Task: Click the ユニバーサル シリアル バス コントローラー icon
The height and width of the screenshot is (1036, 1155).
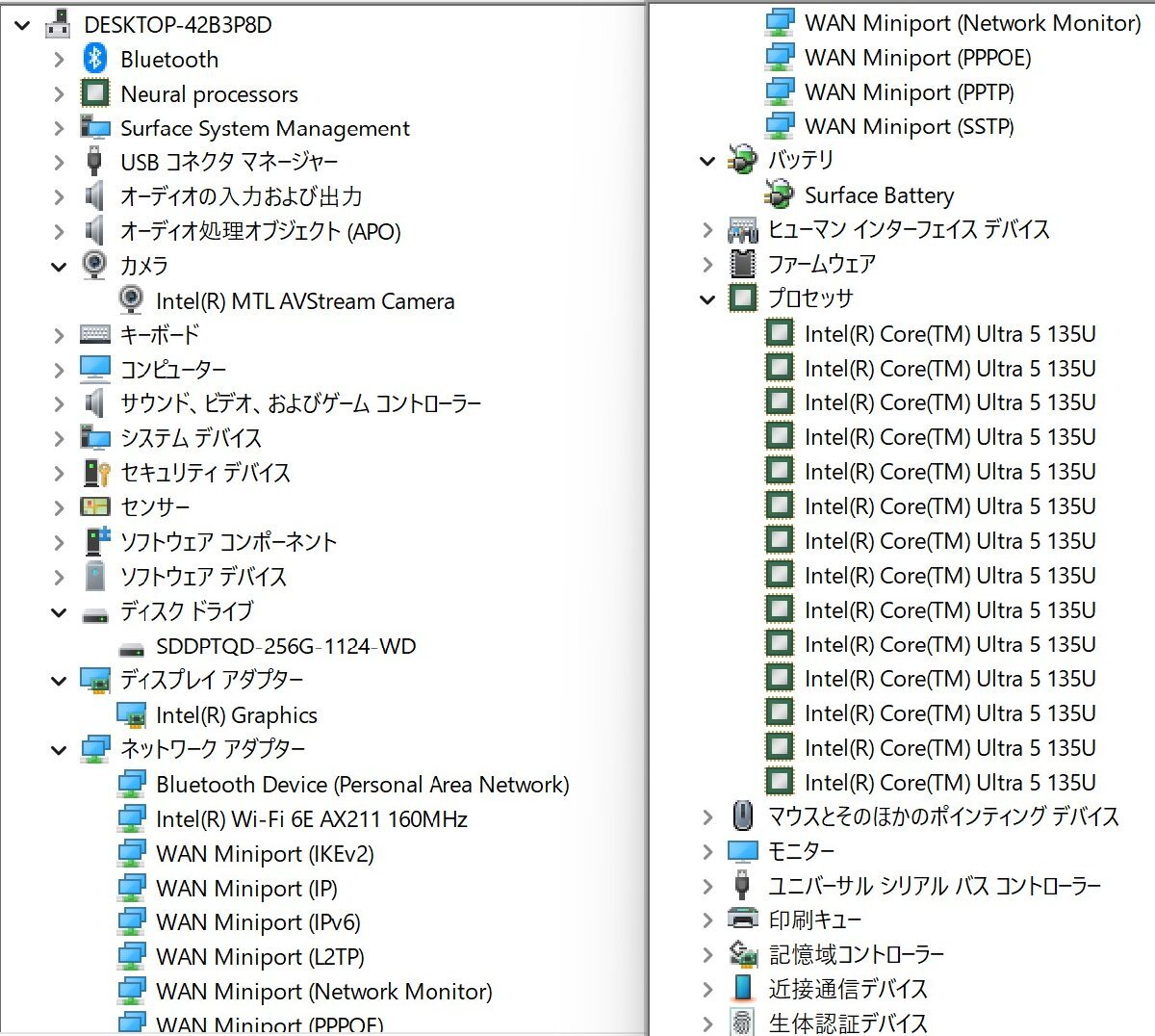Action: pyautogui.click(x=742, y=885)
